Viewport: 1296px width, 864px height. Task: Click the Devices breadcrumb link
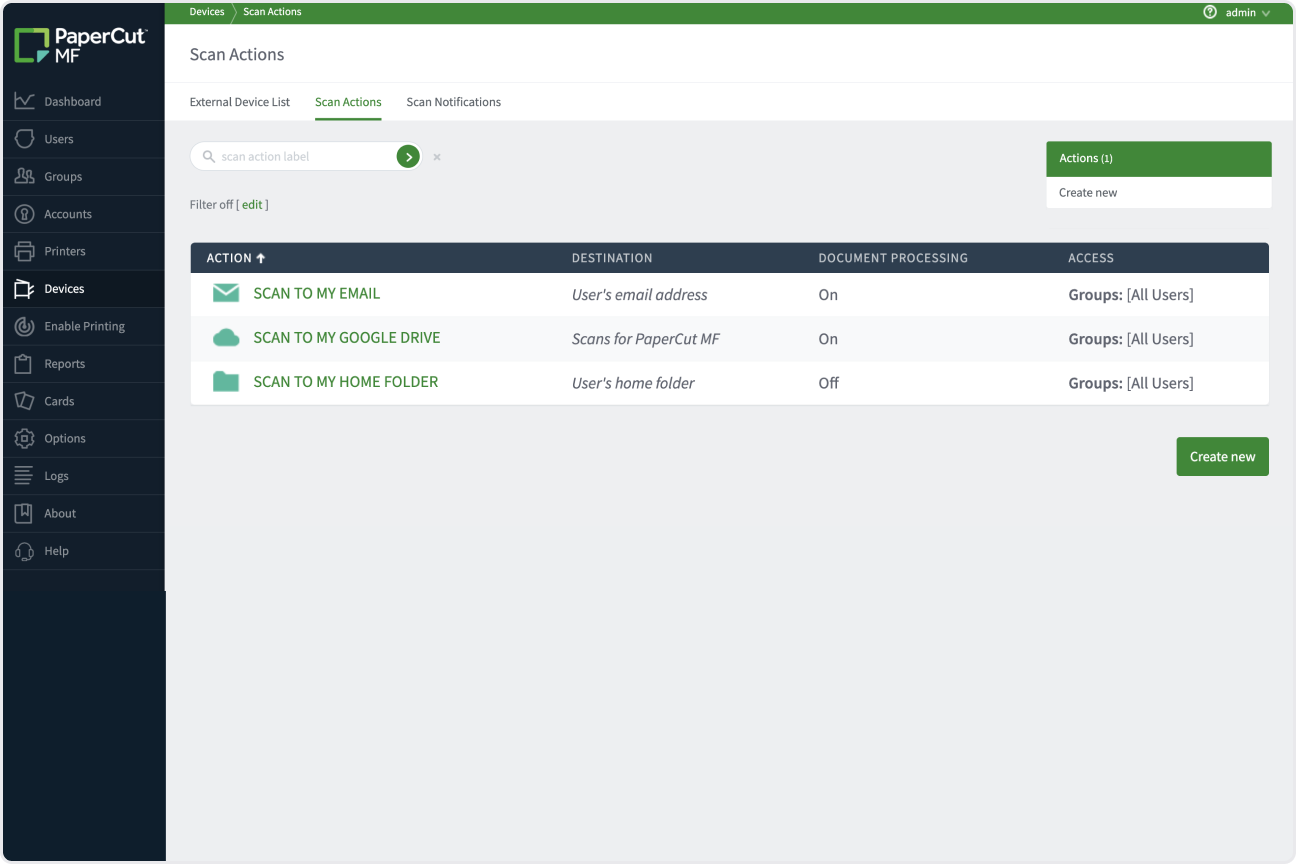[207, 12]
